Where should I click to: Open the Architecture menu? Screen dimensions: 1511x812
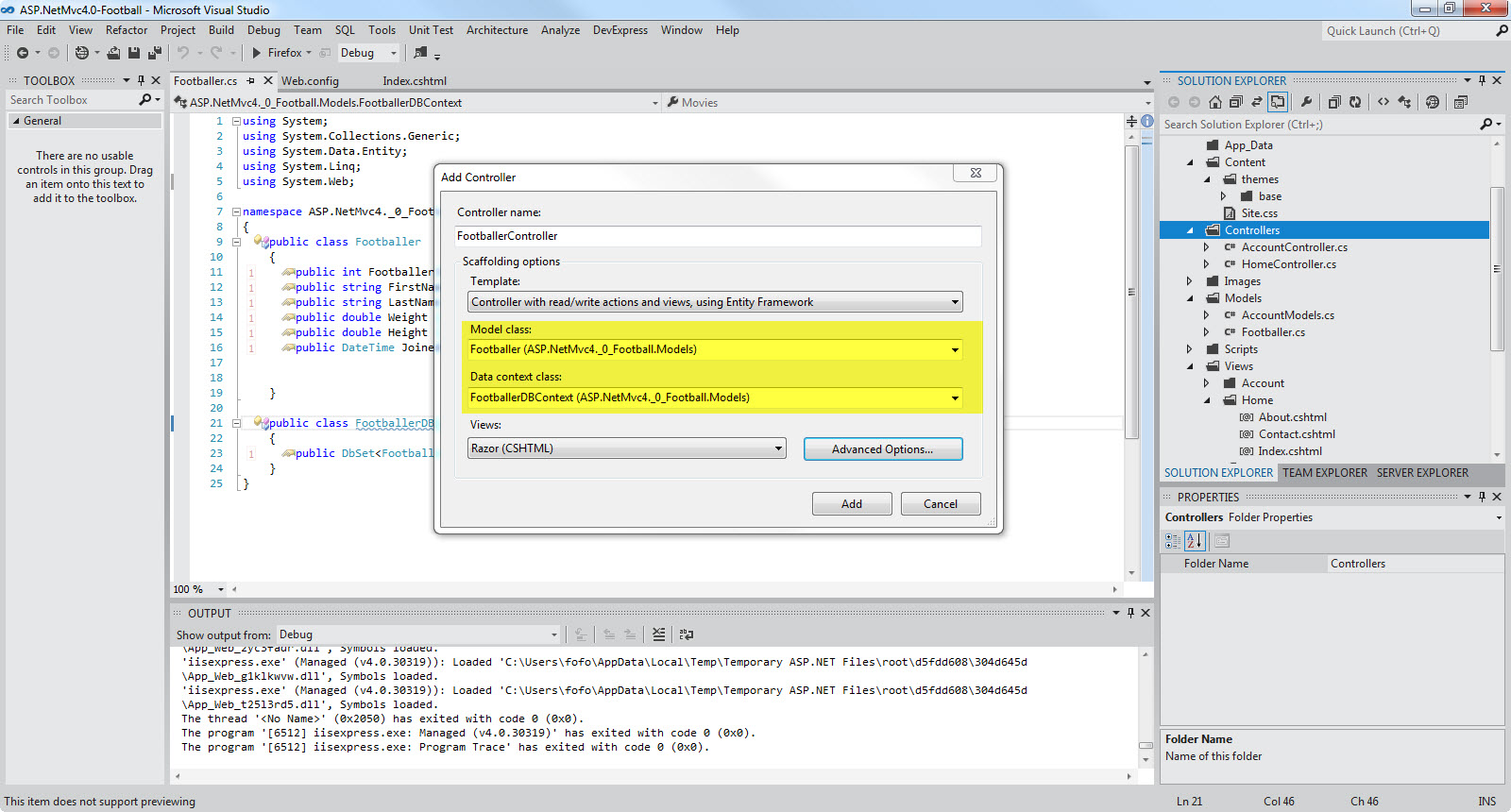(497, 30)
